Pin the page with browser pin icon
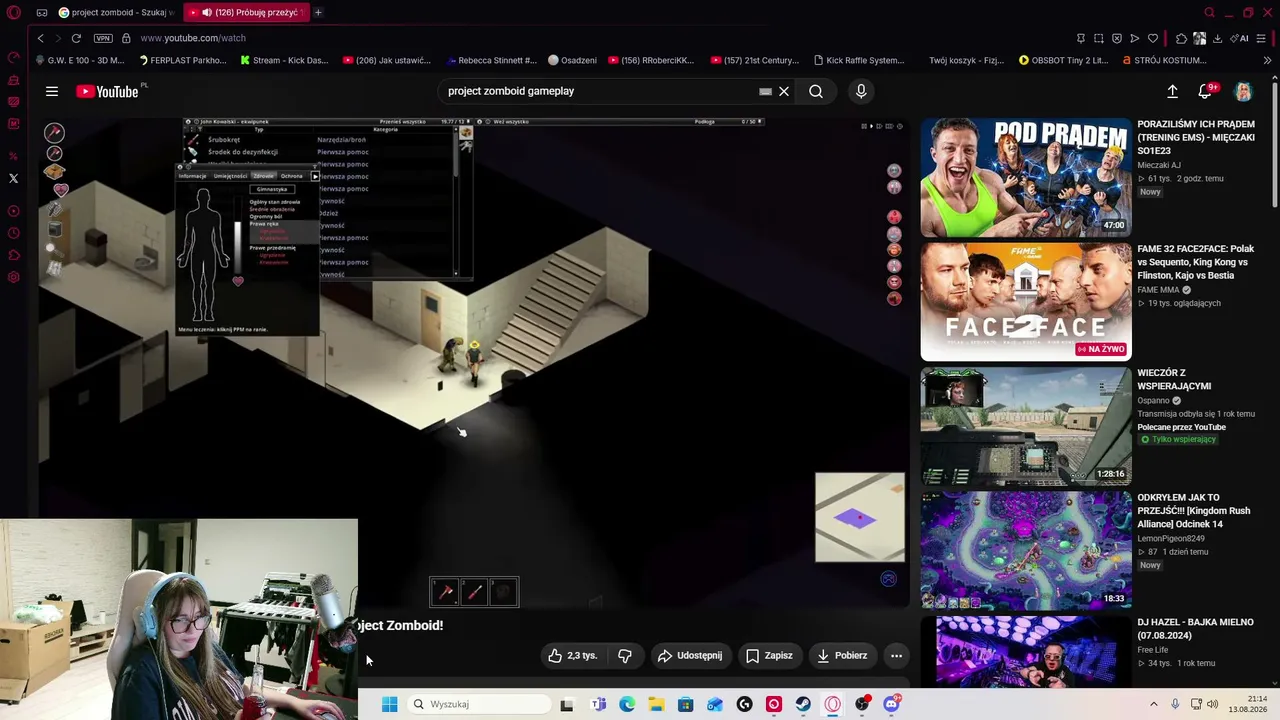1280x720 pixels. [1081, 38]
